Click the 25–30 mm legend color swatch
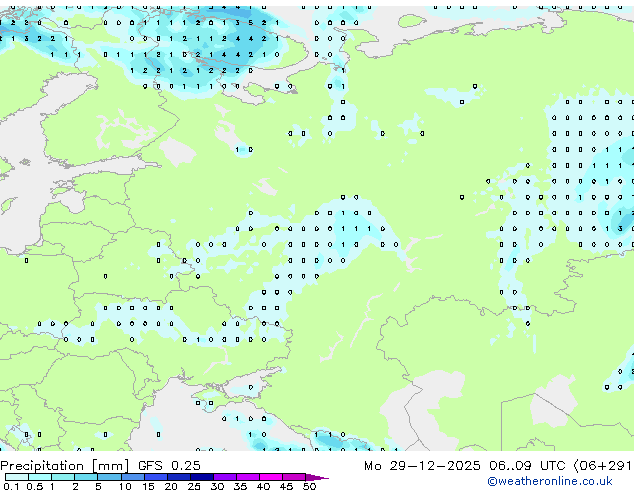This screenshot has height=490, width=634. [201, 477]
